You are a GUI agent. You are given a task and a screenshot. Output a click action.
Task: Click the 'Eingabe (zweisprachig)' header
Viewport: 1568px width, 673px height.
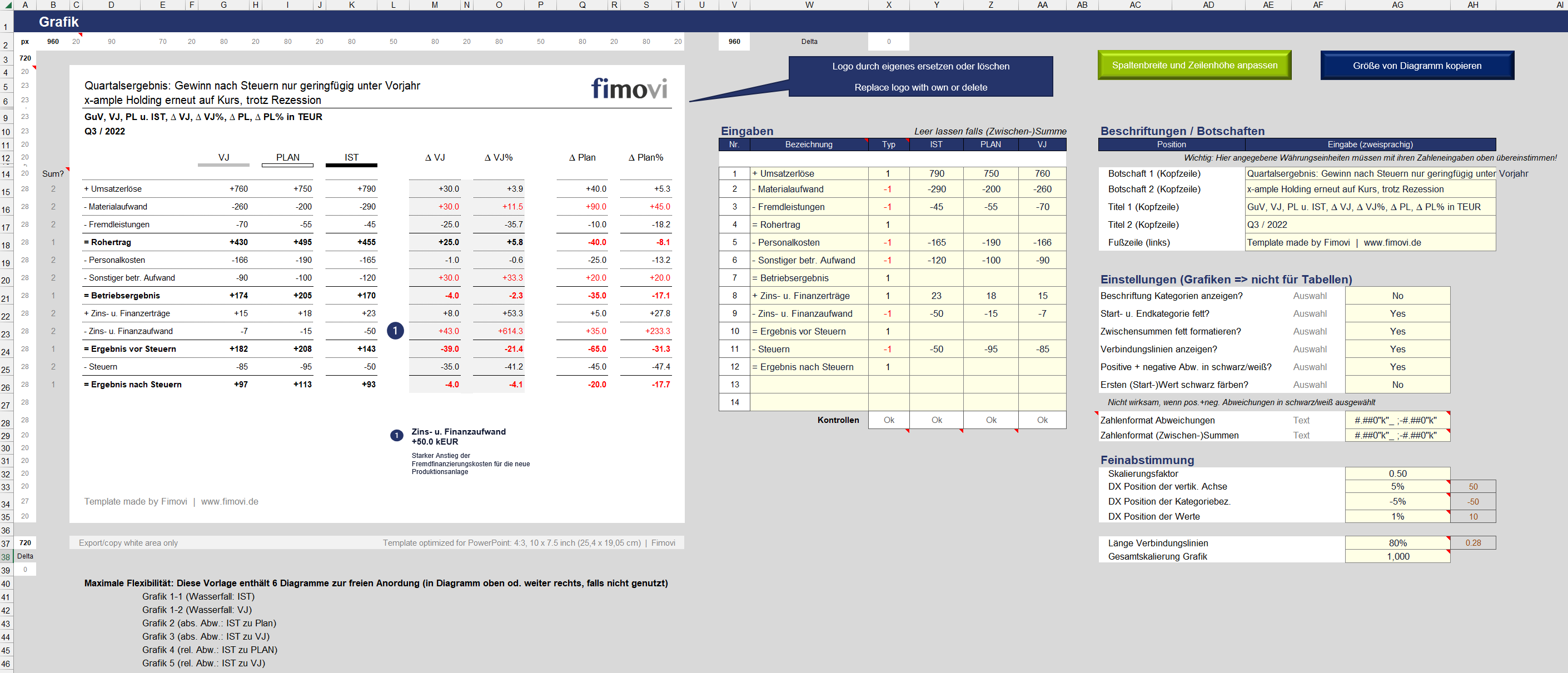[x=1370, y=144]
